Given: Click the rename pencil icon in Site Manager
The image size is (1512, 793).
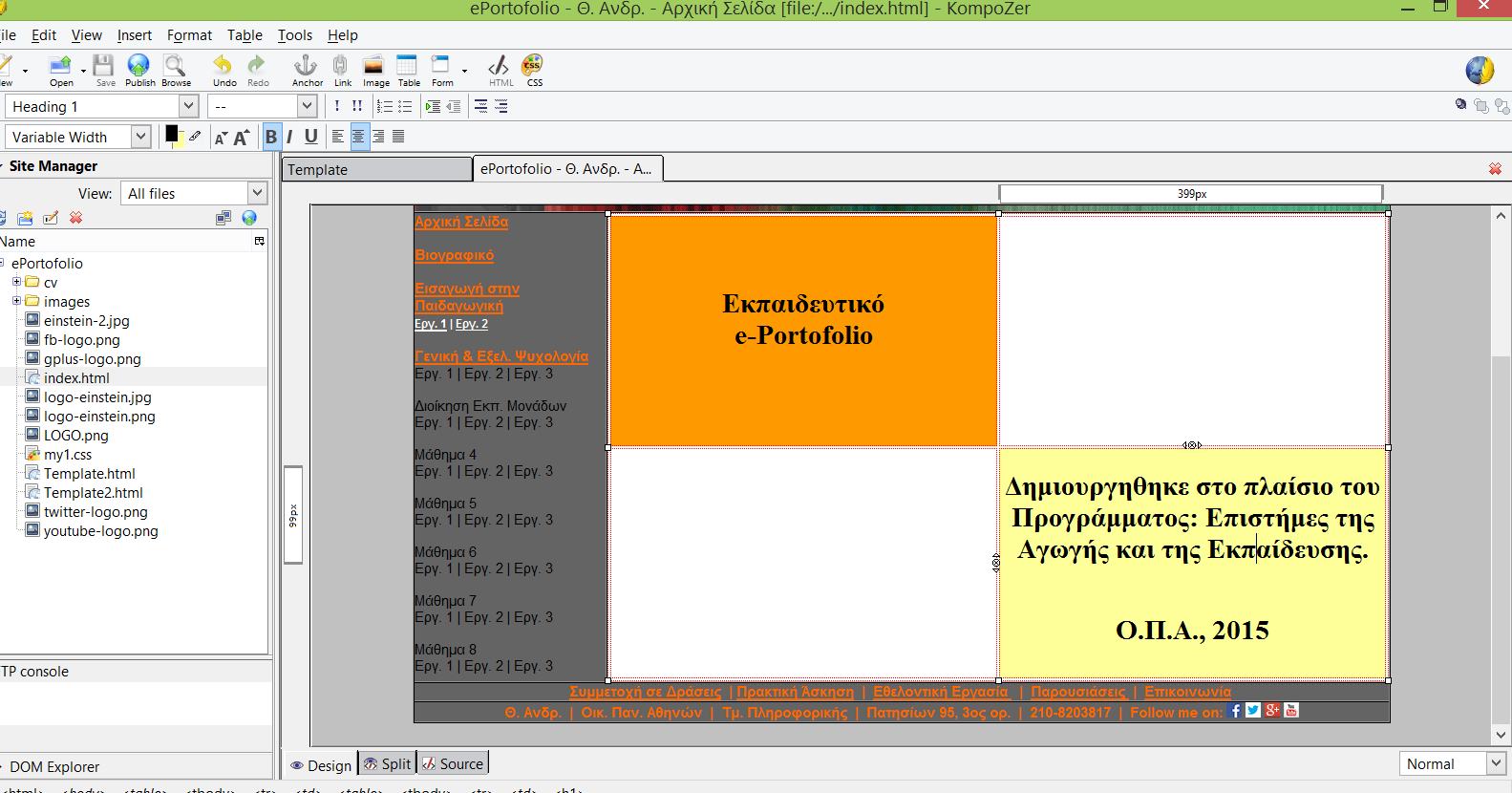Looking at the screenshot, I should pos(51,218).
